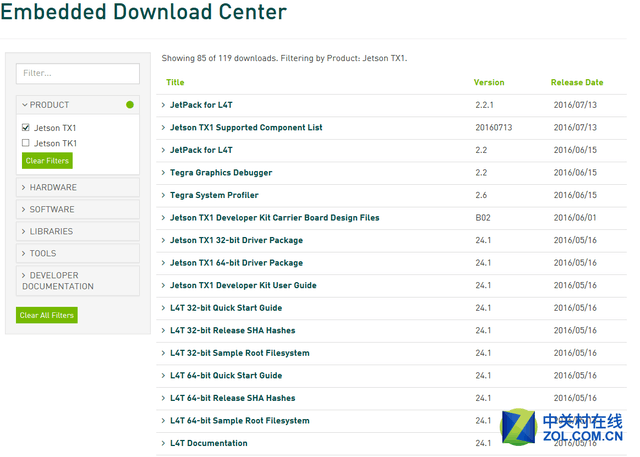Viewport: 640px width, 457px height.
Task: Open Jetson TX1 Developer Kit Carrier Board Design Files
Action: tap(275, 217)
